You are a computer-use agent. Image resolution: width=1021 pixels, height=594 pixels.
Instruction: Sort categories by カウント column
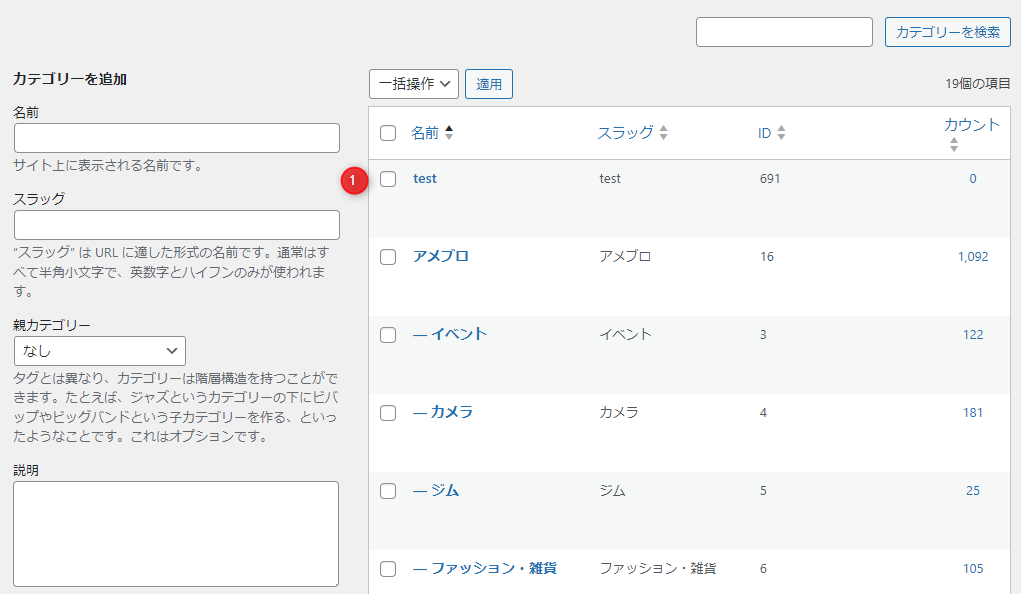971,125
